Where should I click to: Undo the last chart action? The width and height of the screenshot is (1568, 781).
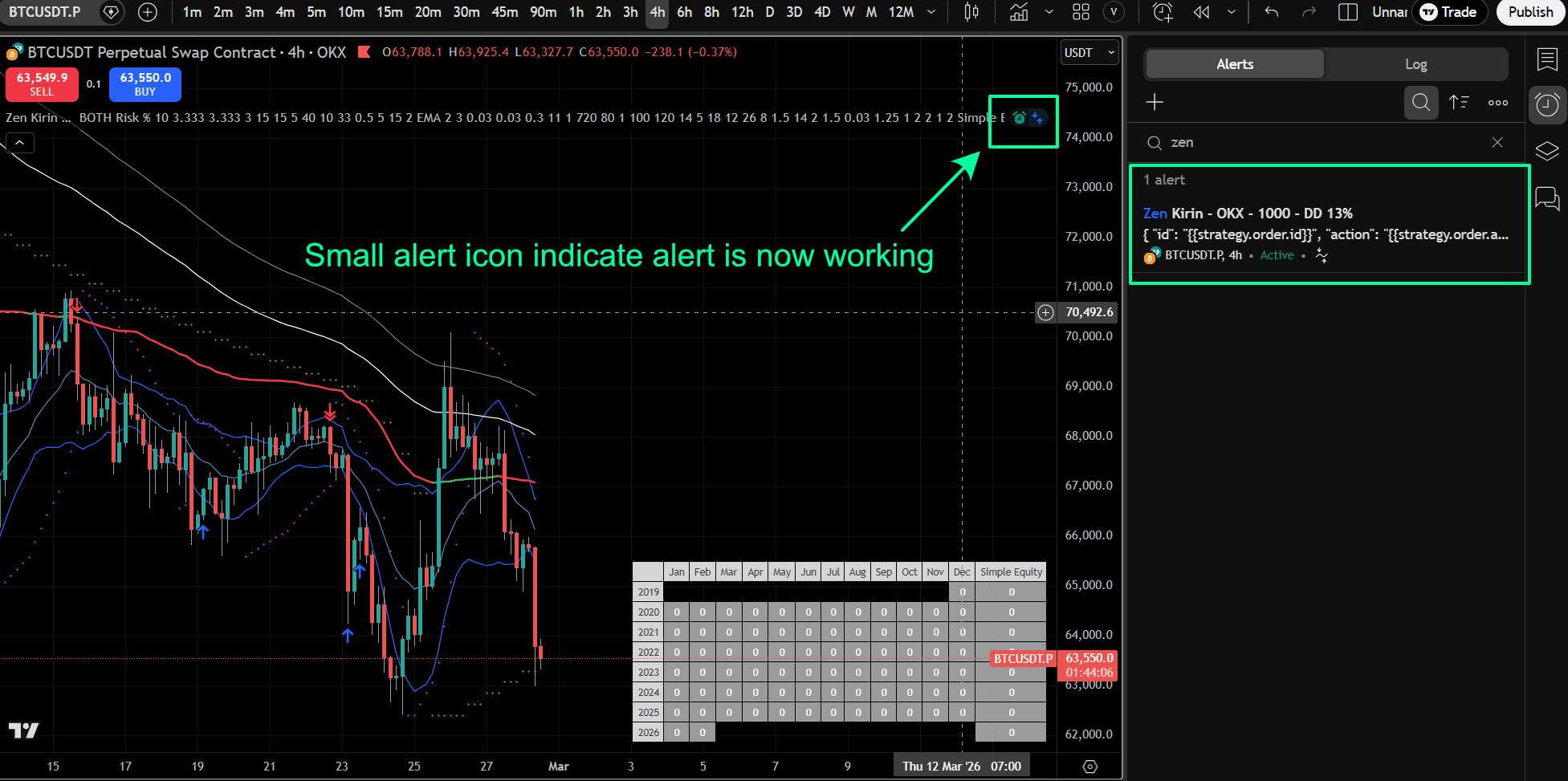[1271, 12]
